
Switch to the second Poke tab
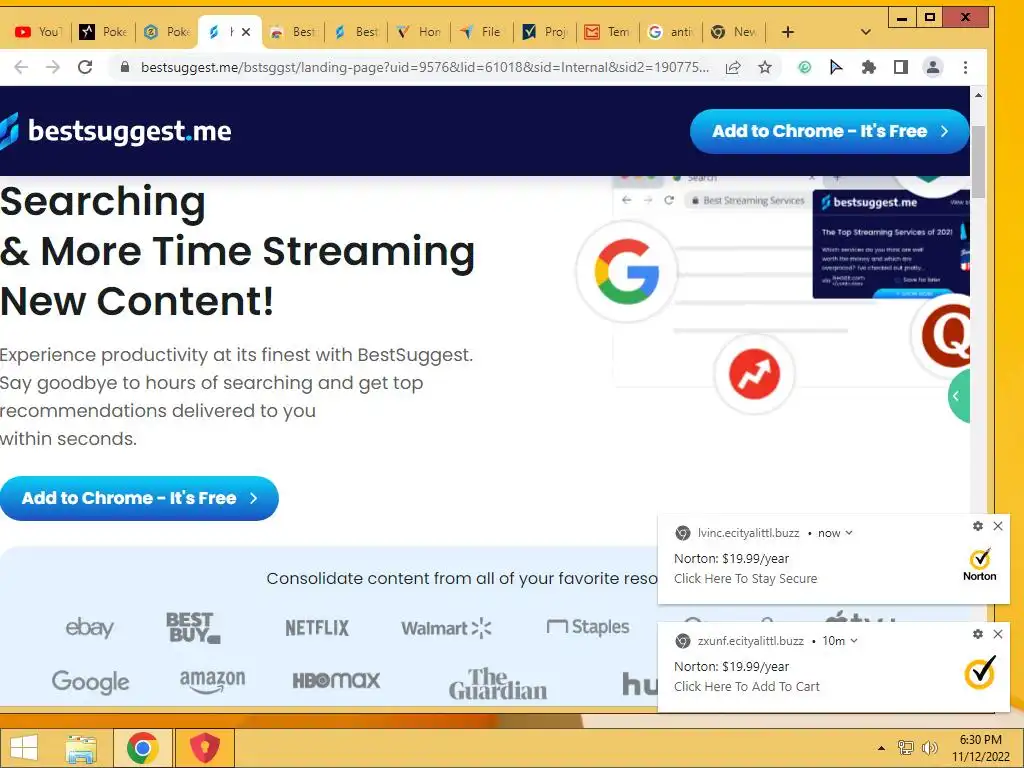pos(167,32)
